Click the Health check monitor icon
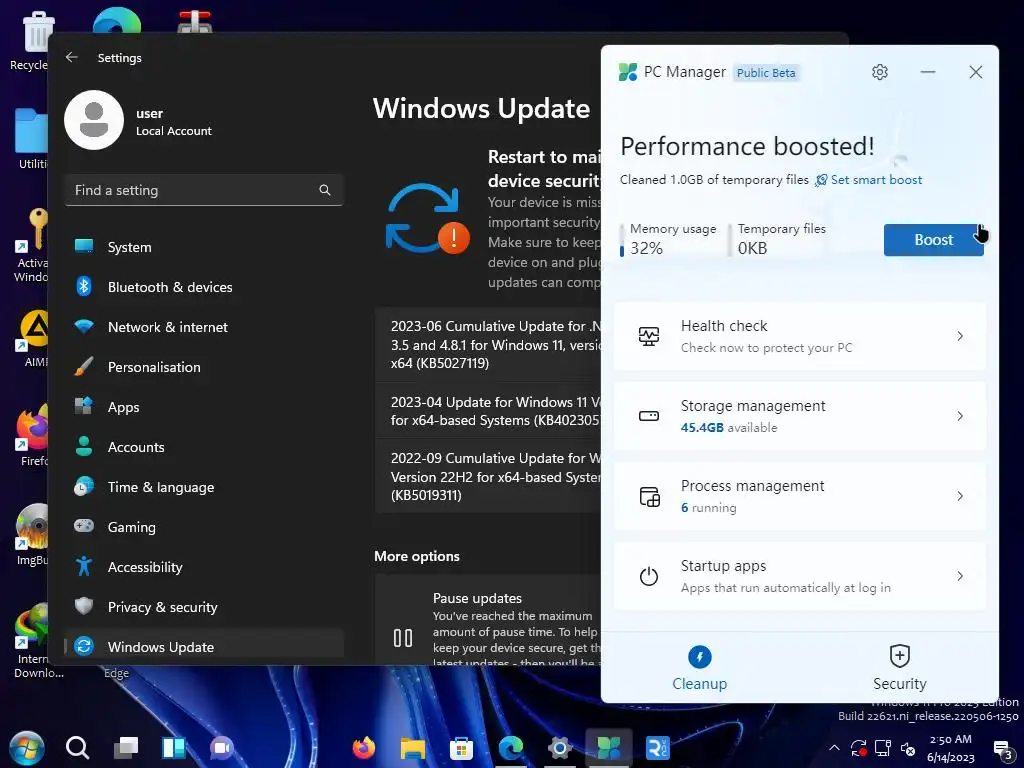Viewport: 1024px width, 768px height. pos(648,336)
